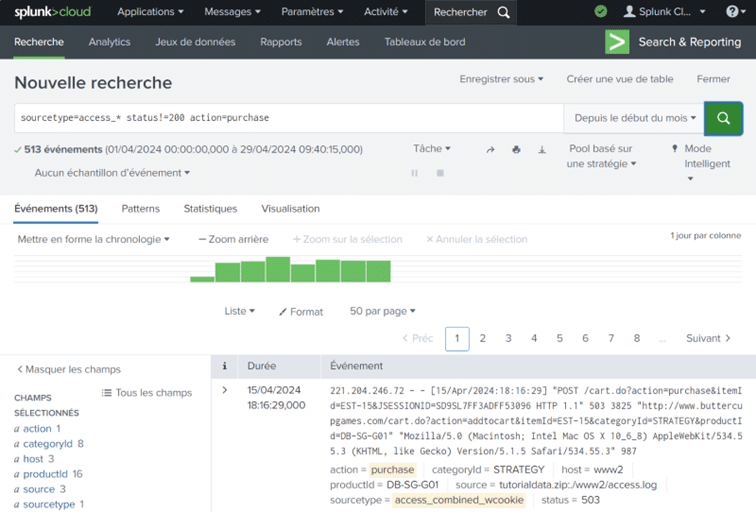This screenshot has width=756, height=512.
Task: Open the Alertes tab
Action: tap(343, 42)
